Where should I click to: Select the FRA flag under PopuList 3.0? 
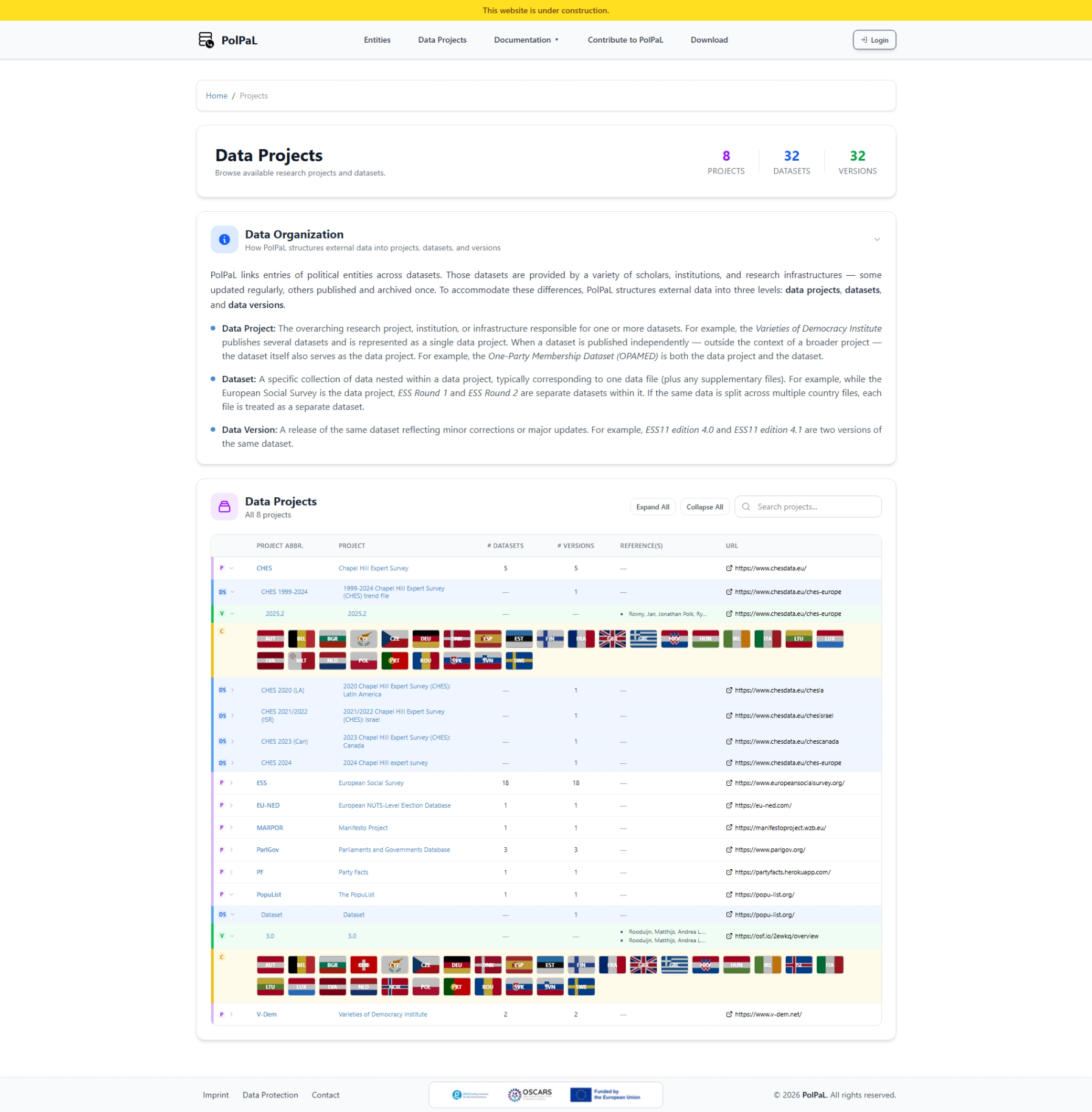coord(612,965)
